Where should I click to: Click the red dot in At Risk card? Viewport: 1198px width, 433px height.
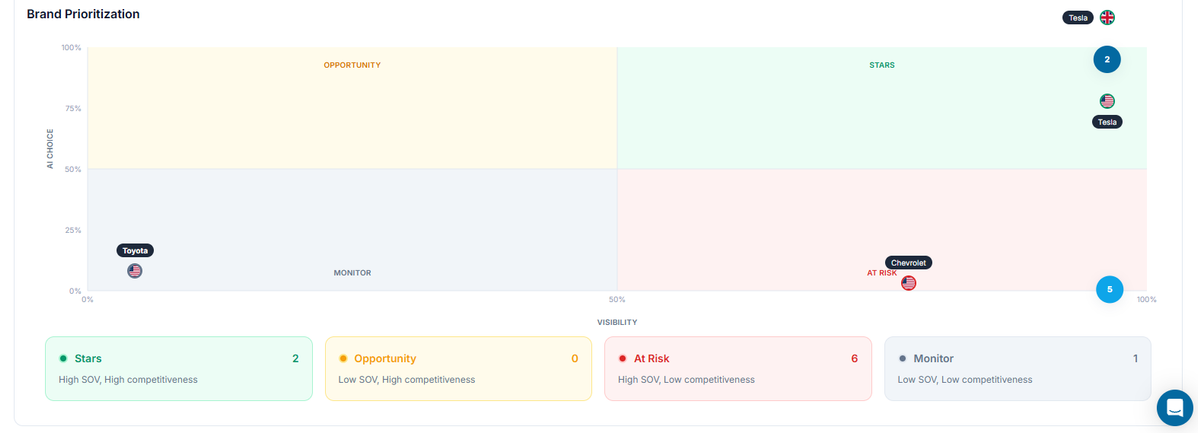(x=623, y=358)
